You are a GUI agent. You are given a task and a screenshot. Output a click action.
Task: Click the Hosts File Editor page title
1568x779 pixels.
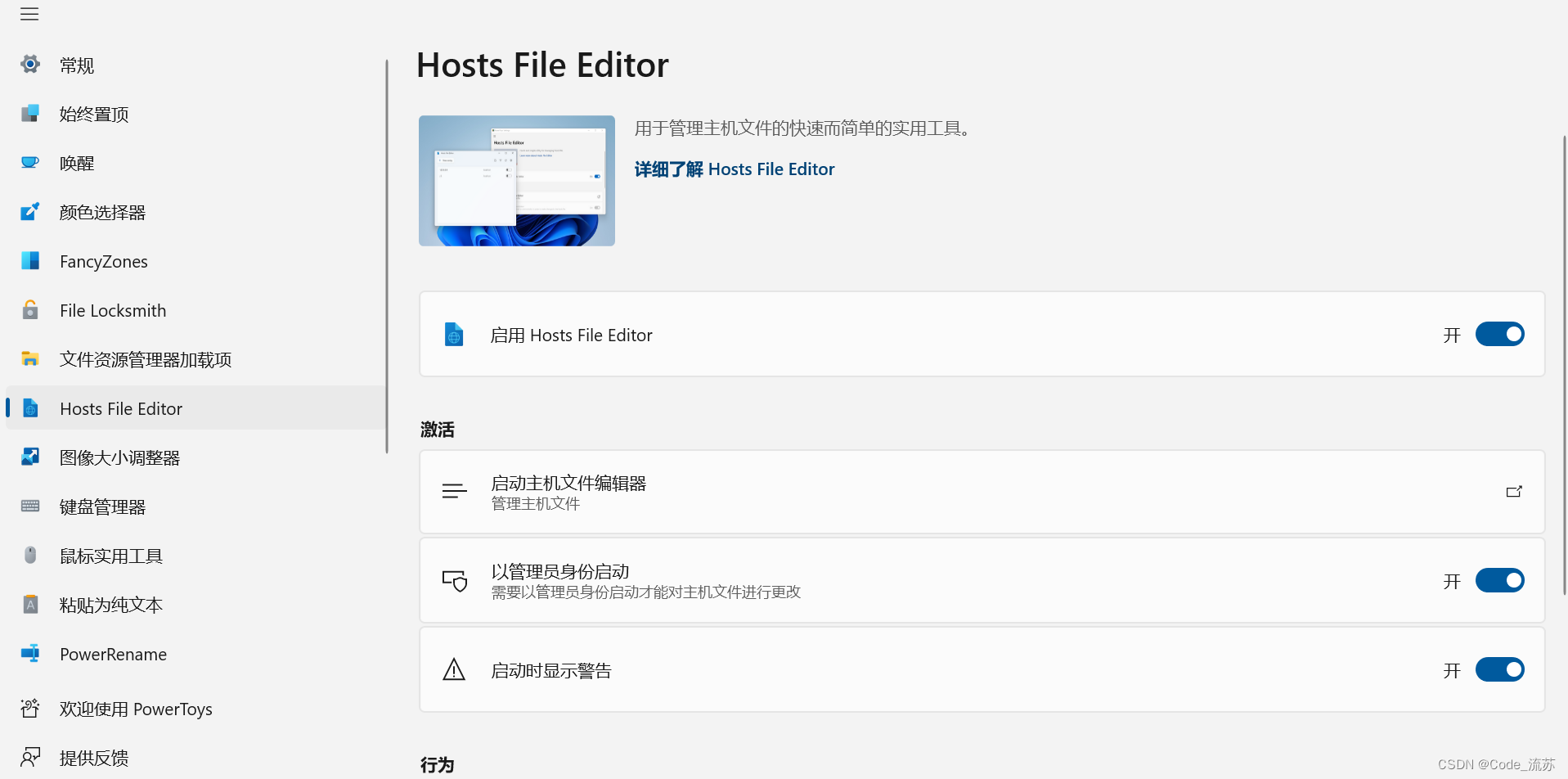click(x=542, y=65)
